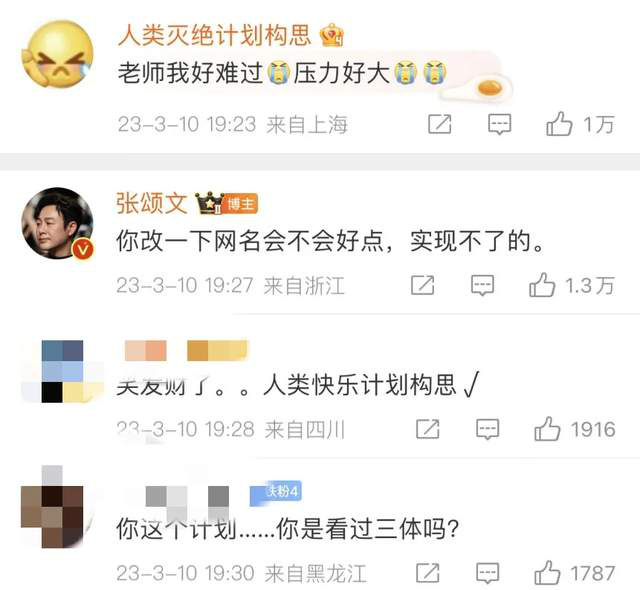Share the comment posted from 四川

tap(427, 429)
